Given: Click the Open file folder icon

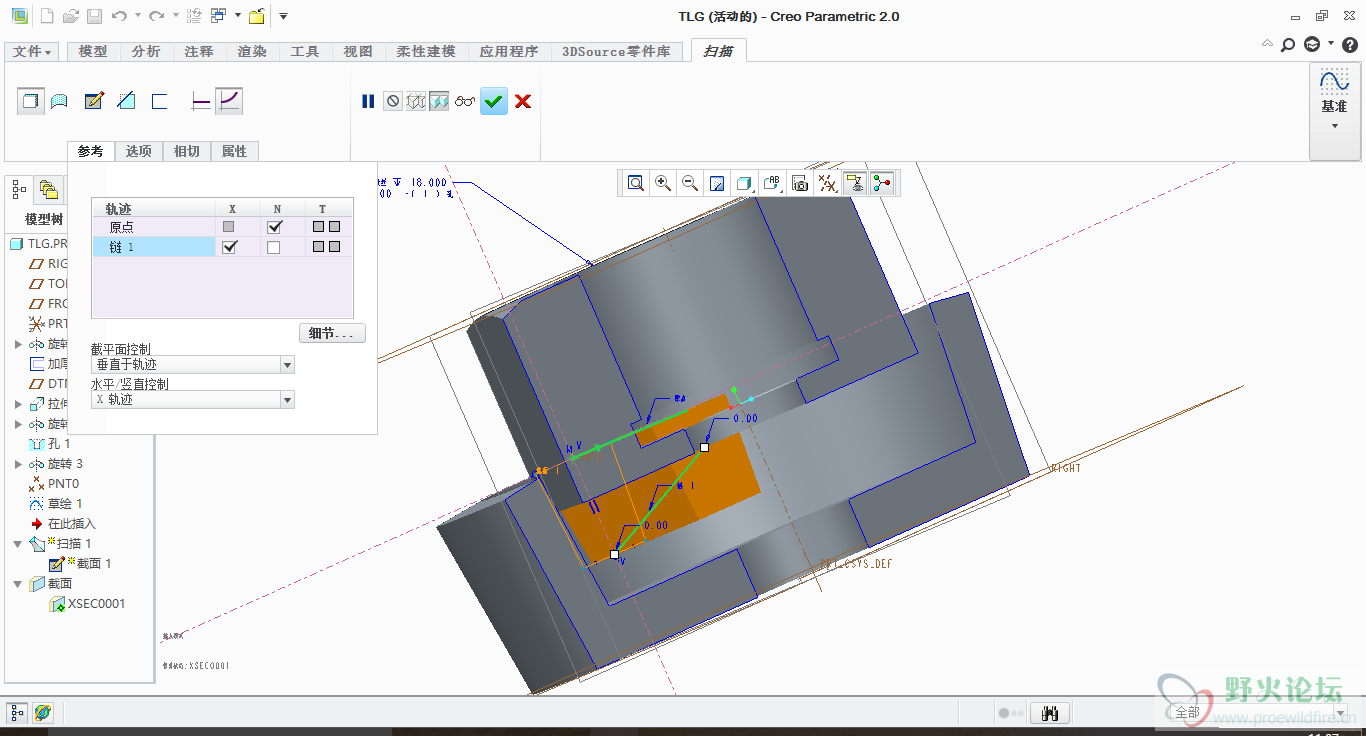Looking at the screenshot, I should [x=70, y=16].
